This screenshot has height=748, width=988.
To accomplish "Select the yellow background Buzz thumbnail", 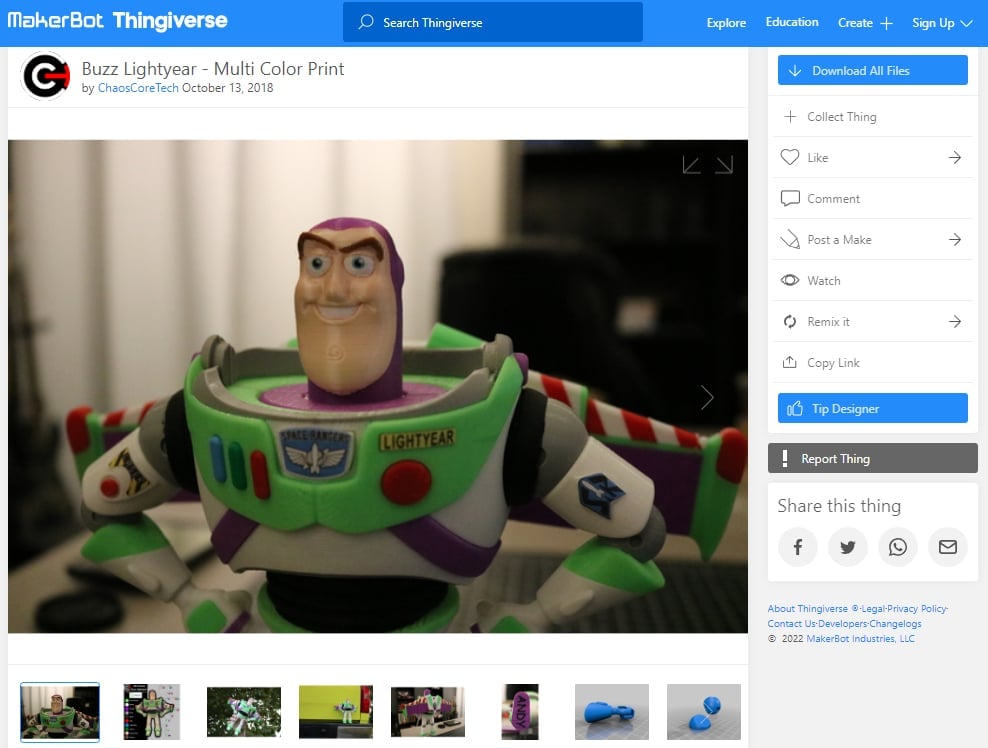I will tap(336, 712).
